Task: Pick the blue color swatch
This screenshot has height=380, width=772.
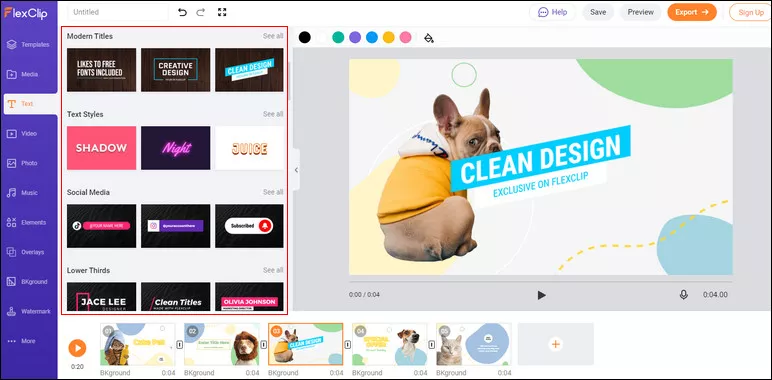Action: point(372,37)
